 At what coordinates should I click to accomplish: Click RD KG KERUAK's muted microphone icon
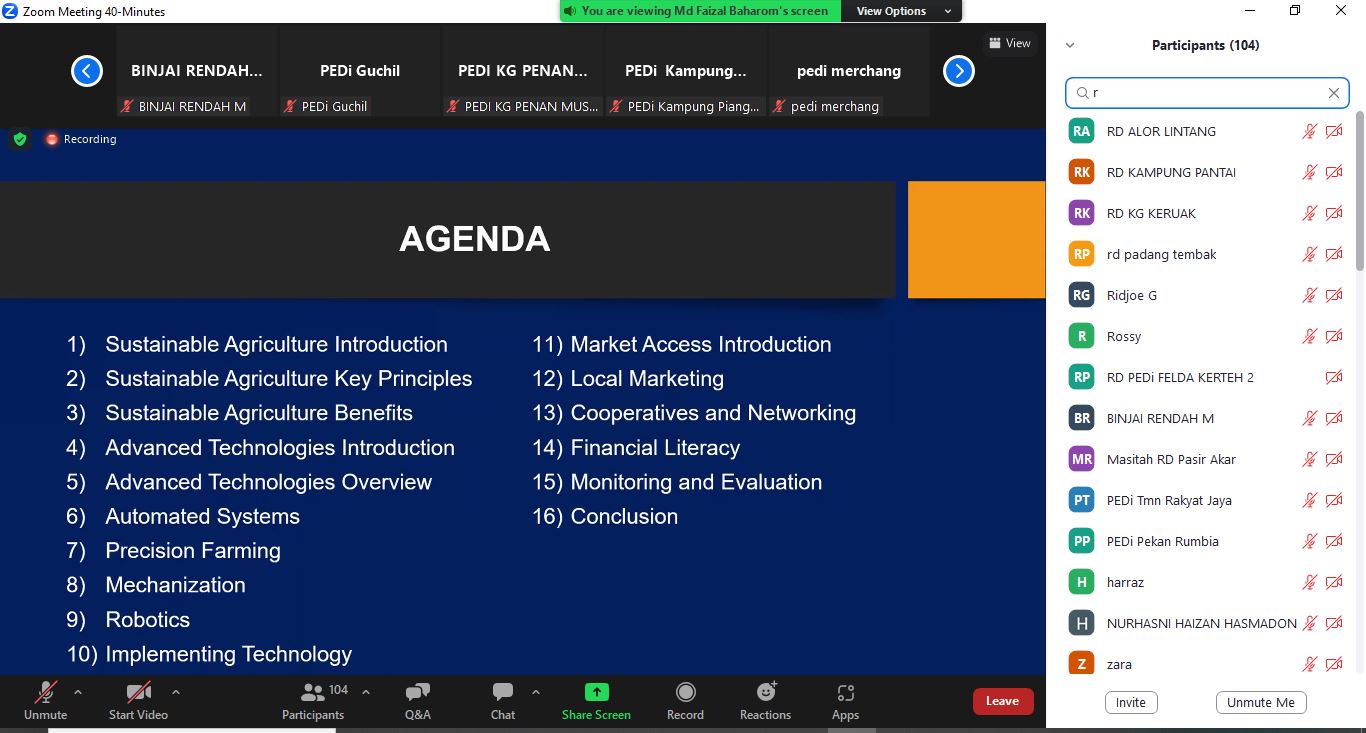point(1310,213)
